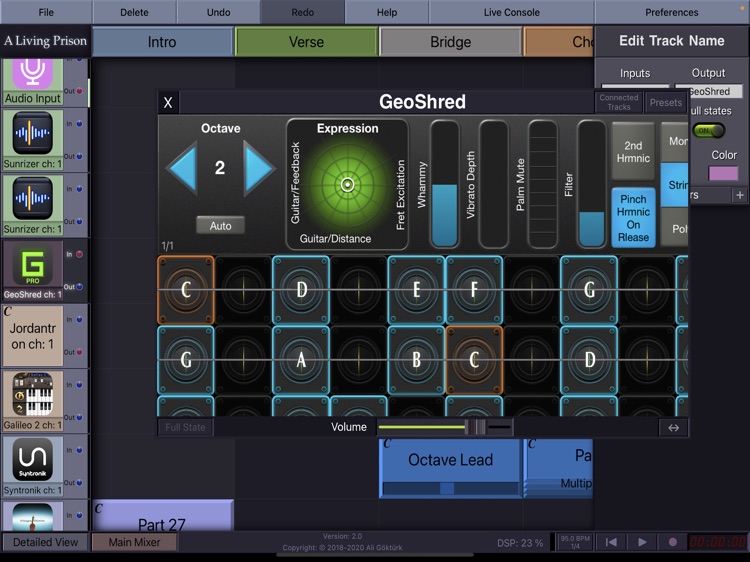
Task: Tap the F pad in top row
Action: [x=474, y=290]
